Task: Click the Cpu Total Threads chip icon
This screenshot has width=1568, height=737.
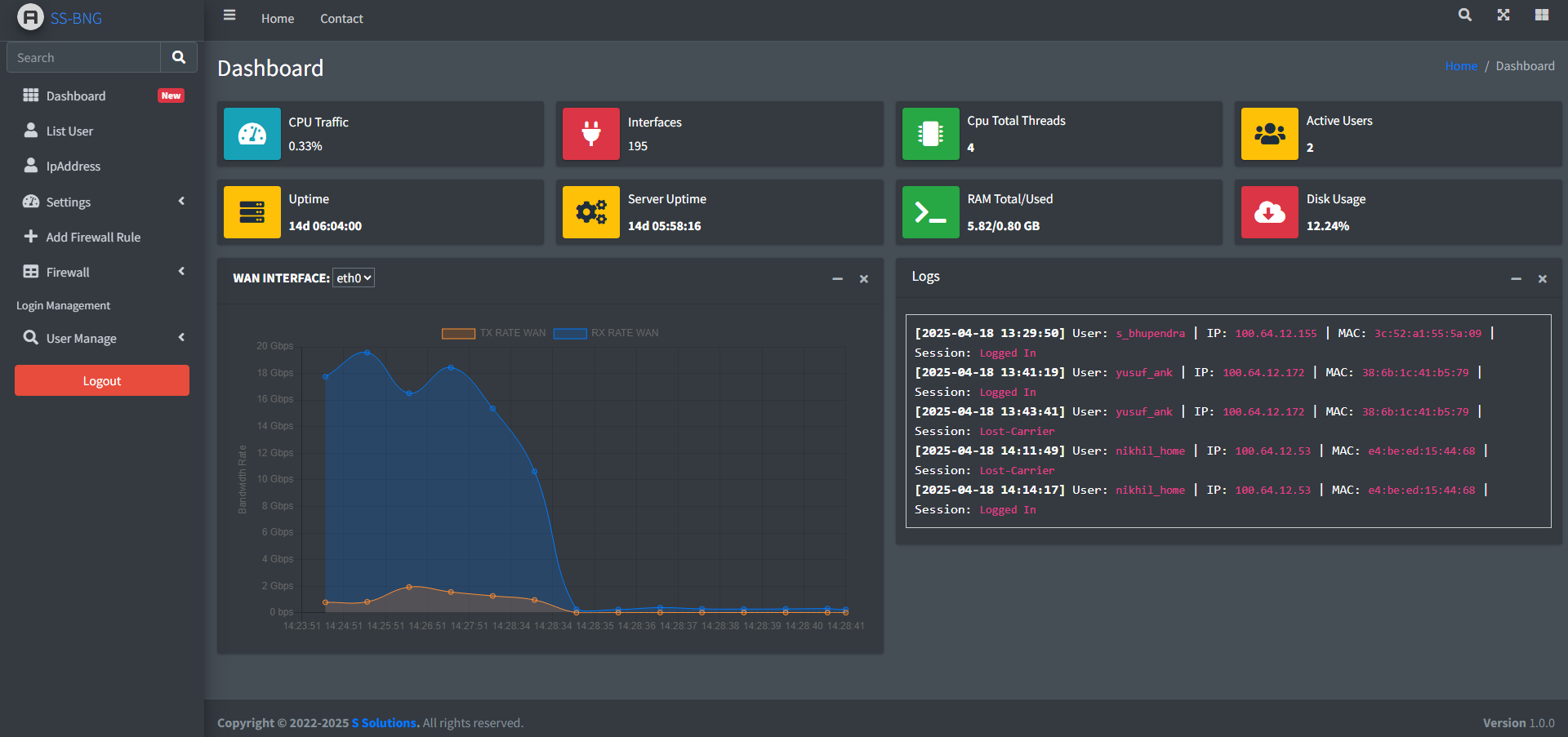Action: pos(931,134)
